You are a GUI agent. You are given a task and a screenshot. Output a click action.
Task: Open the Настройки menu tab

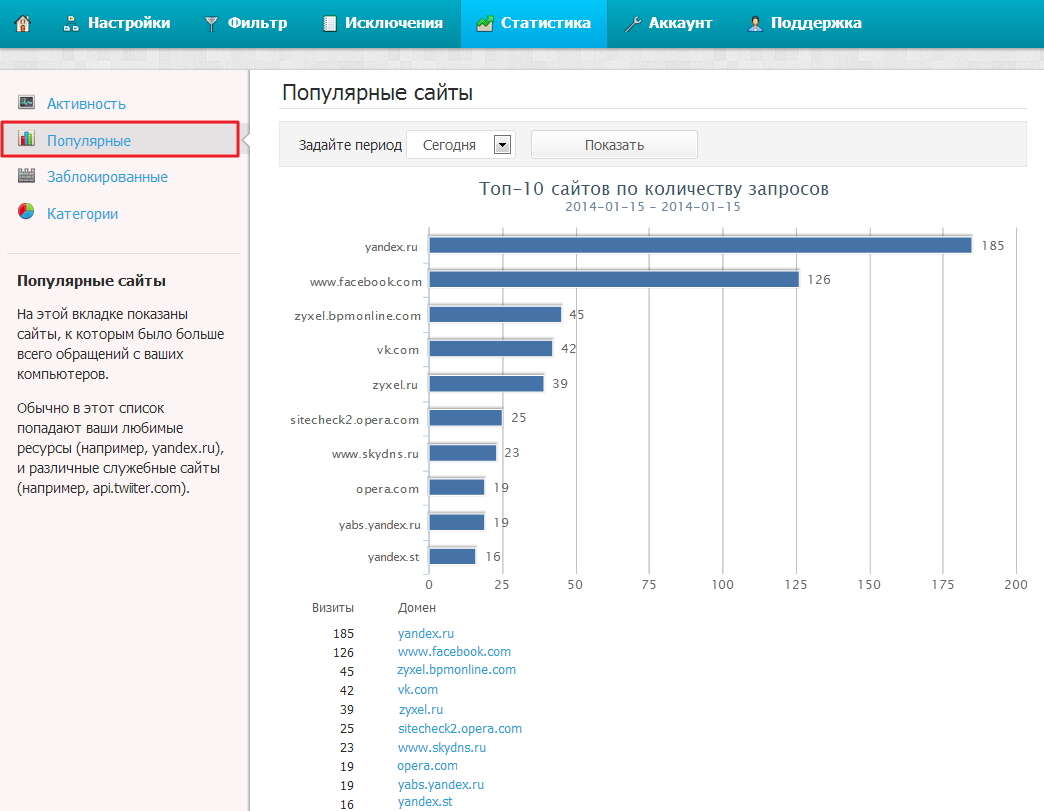117,23
